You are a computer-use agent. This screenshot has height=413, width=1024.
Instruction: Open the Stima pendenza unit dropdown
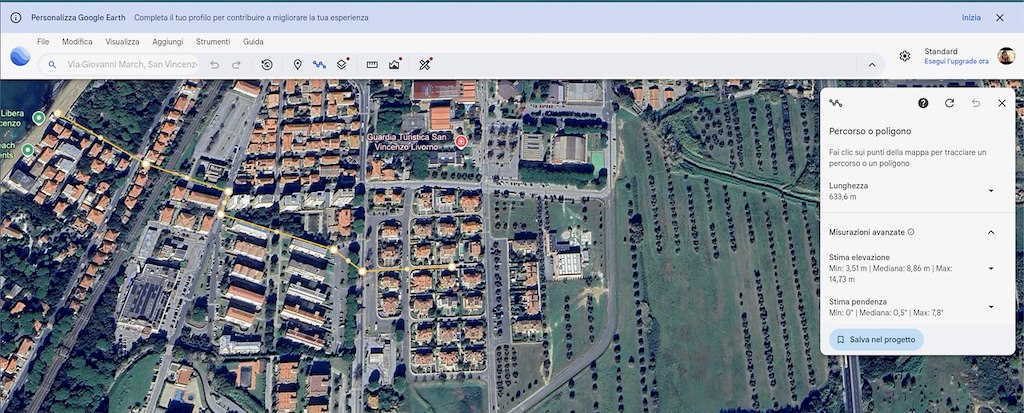click(x=990, y=306)
